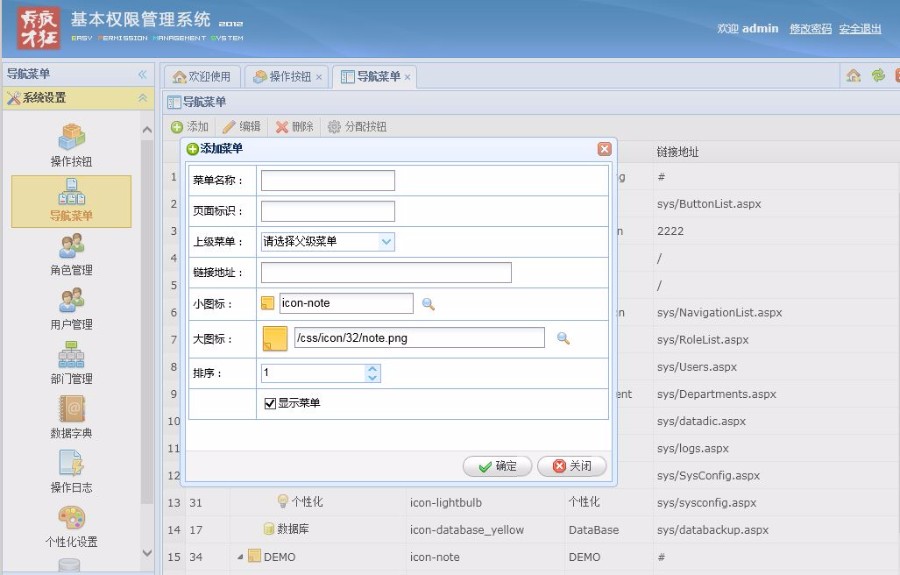Click the icon-lightbulb cell
The height and width of the screenshot is (575, 900).
[446, 503]
